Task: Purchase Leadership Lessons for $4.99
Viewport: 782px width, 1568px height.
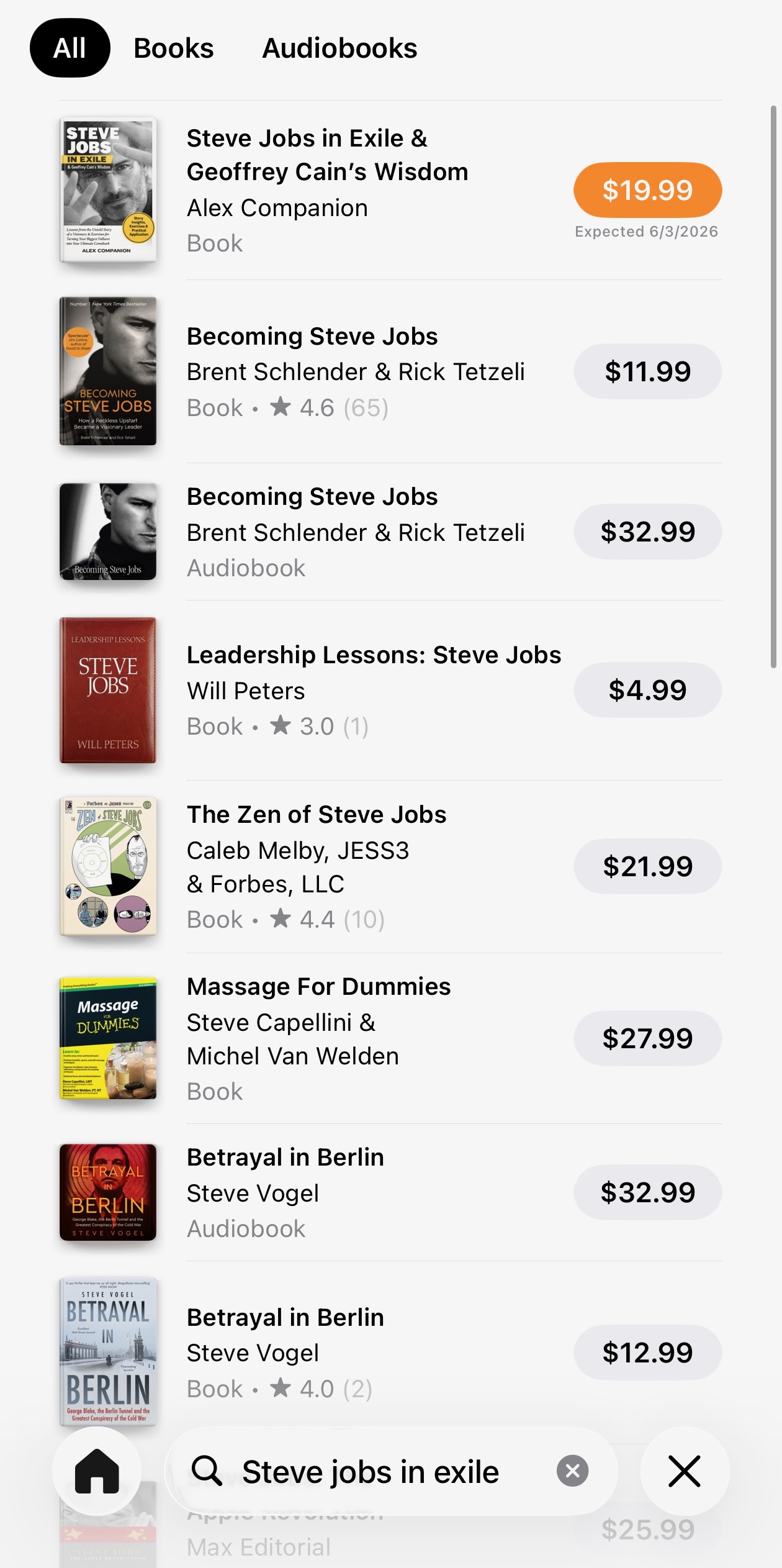Action: point(647,690)
